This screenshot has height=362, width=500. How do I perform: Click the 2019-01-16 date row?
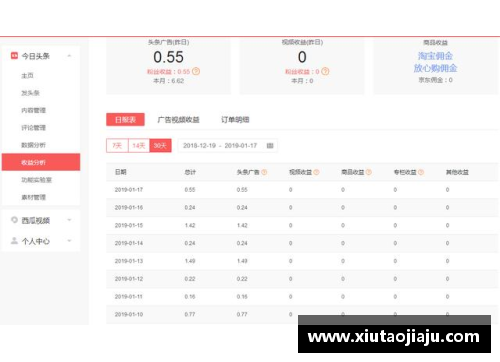click(302, 207)
